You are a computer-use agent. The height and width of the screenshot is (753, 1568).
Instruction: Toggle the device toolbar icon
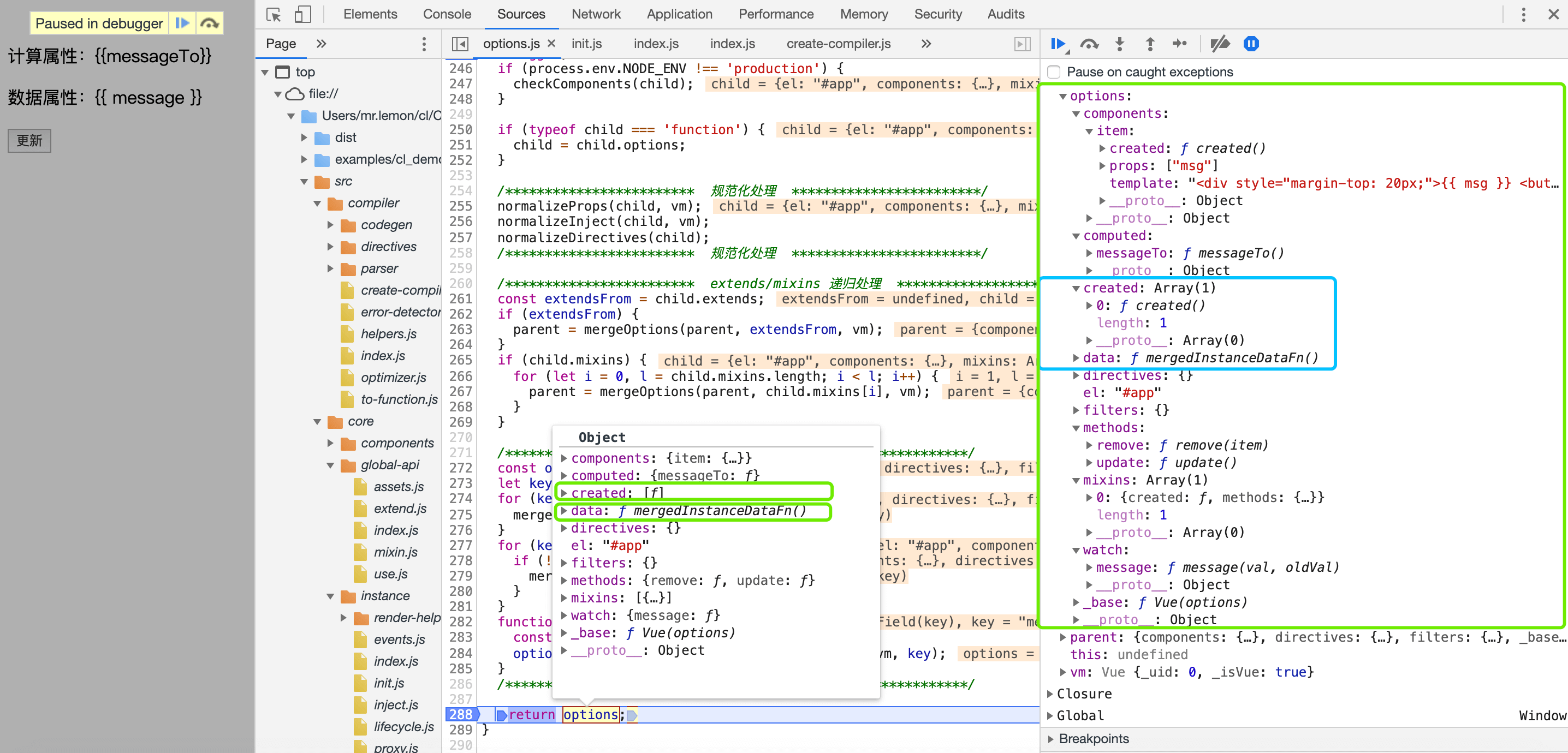[x=302, y=14]
